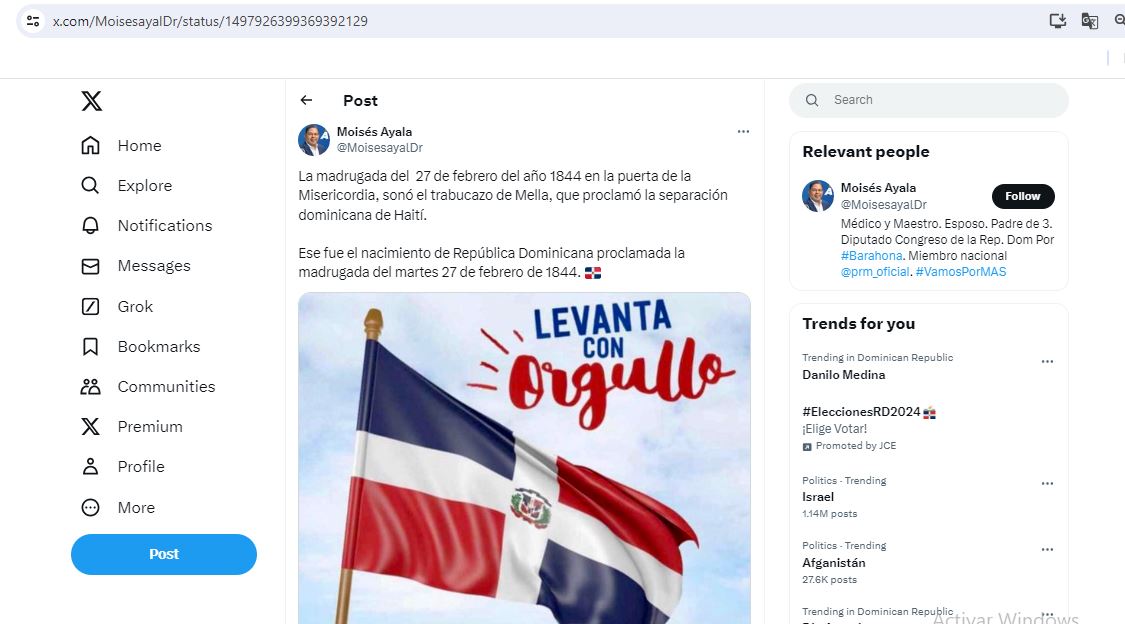Open more options for Israel trend
This screenshot has height=624, width=1125.
pos(1048,483)
